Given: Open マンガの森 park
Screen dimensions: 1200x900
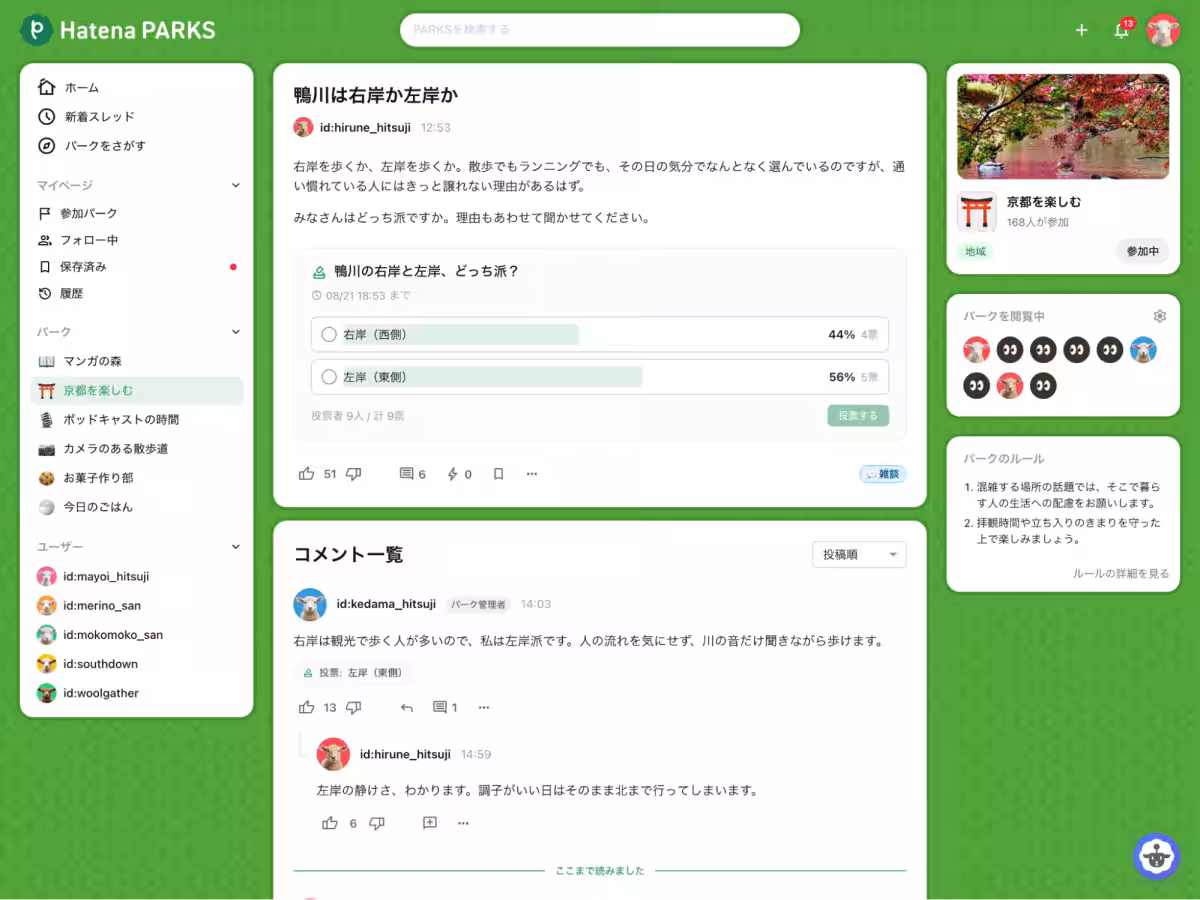Looking at the screenshot, I should pos(137,361).
